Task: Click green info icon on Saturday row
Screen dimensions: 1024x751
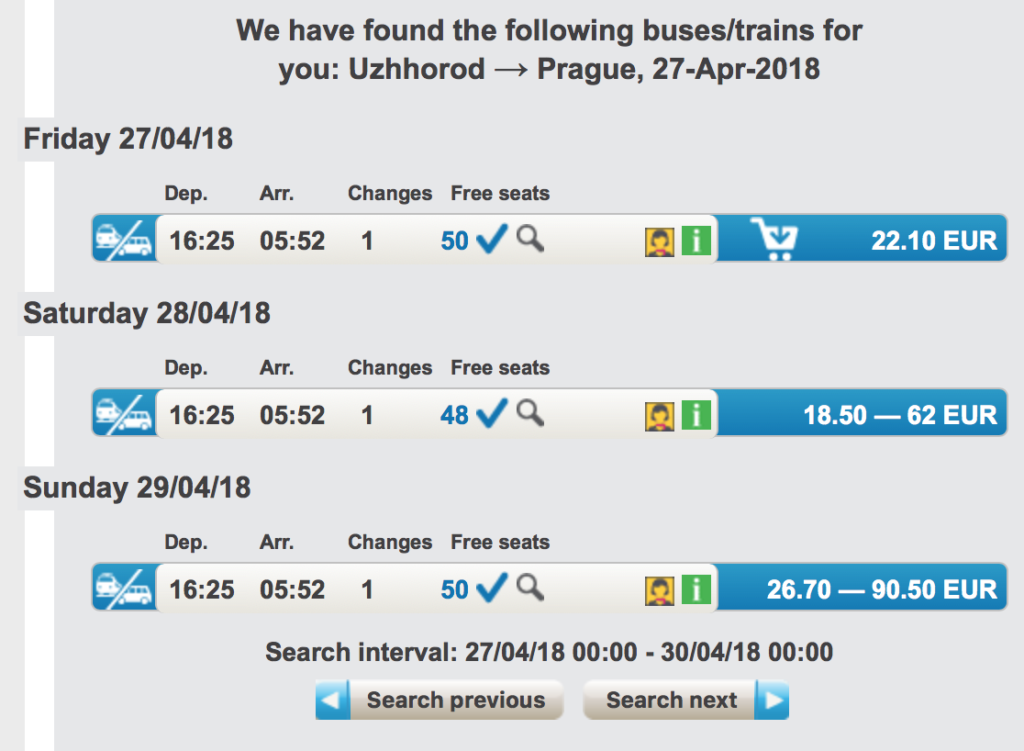Action: click(696, 415)
